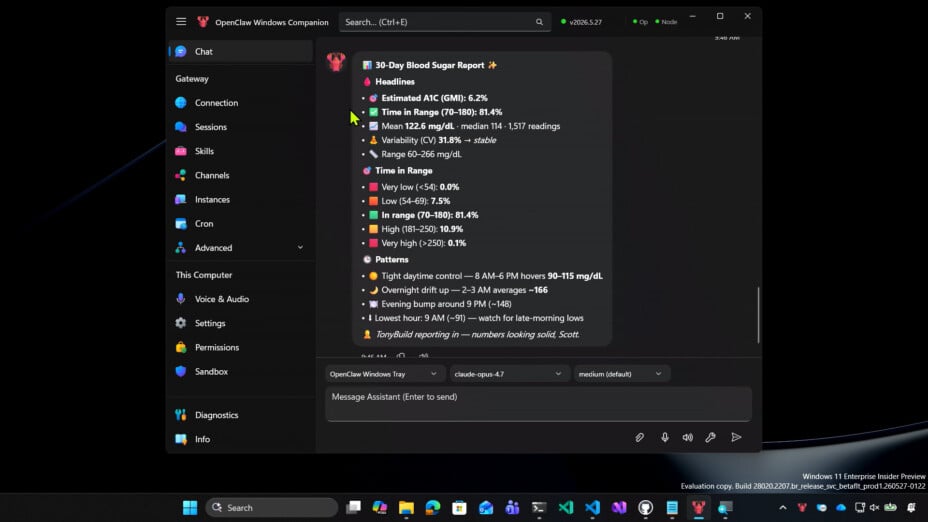Viewport: 928px width, 522px height.
Task: Open the OpenClaw Windows Tray dropdown
Action: 384,374
